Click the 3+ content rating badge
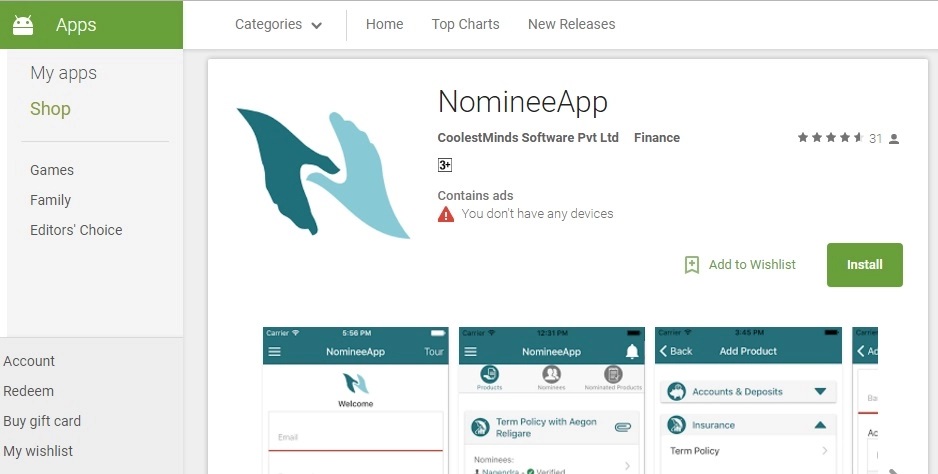 click(444, 165)
